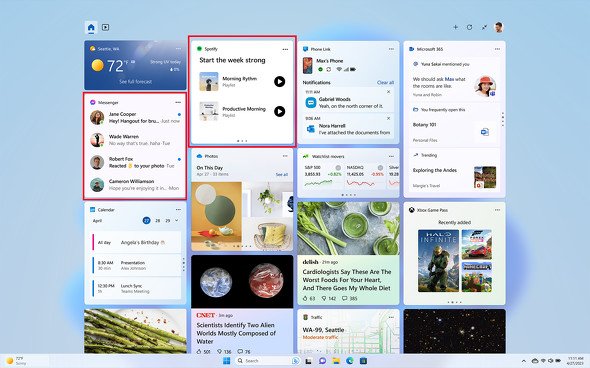Play the Morning Rythm playlist

[279, 81]
